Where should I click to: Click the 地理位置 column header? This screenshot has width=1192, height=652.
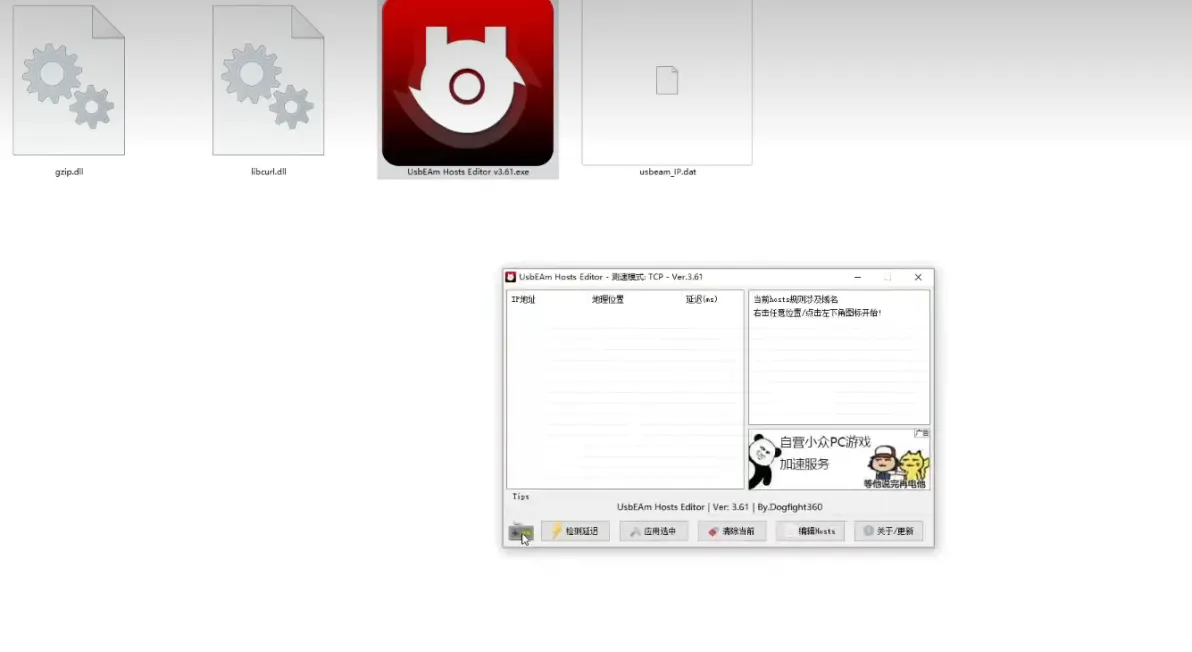pyautogui.click(x=607, y=300)
